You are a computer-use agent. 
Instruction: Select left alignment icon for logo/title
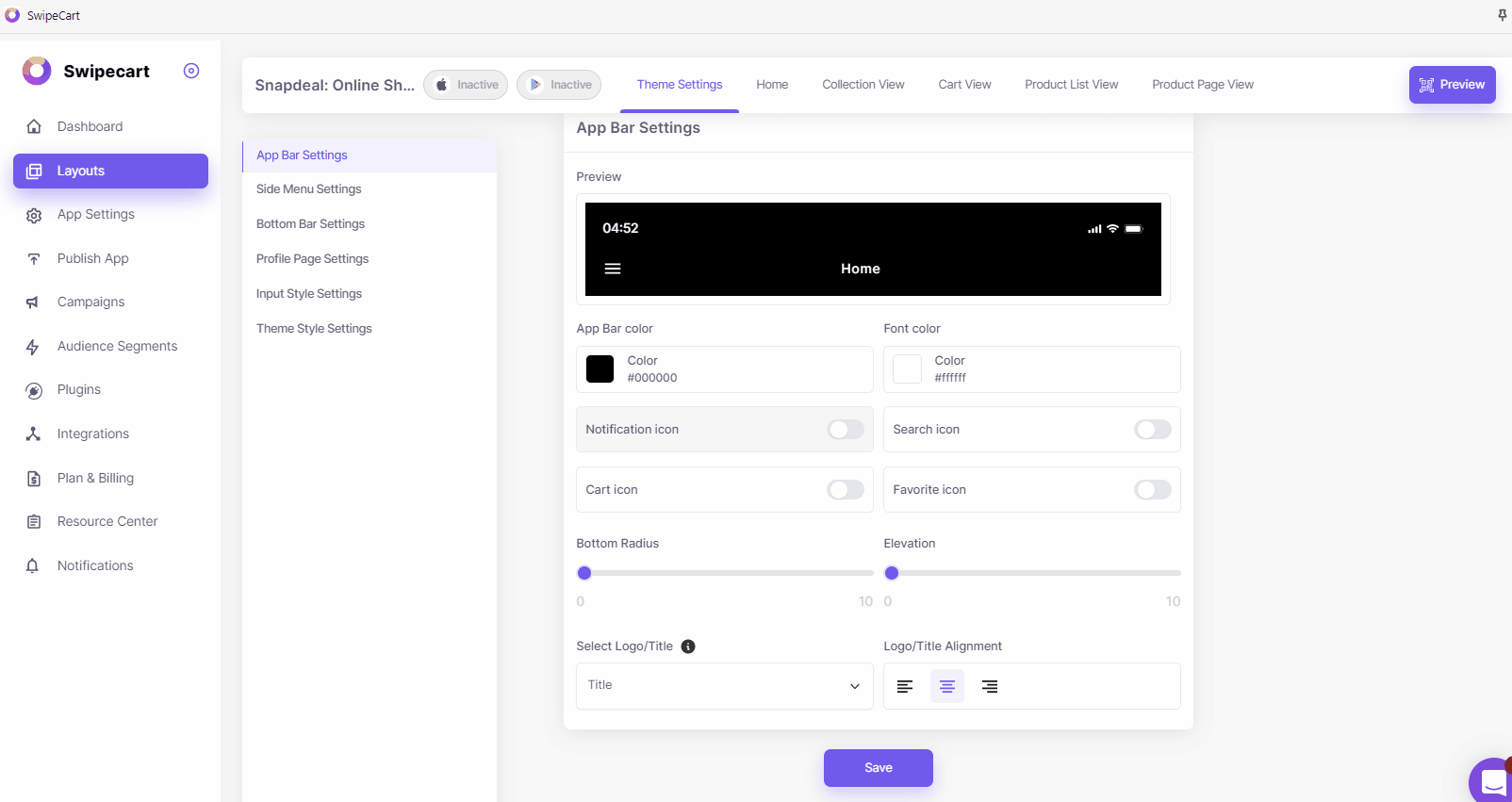[x=905, y=686]
